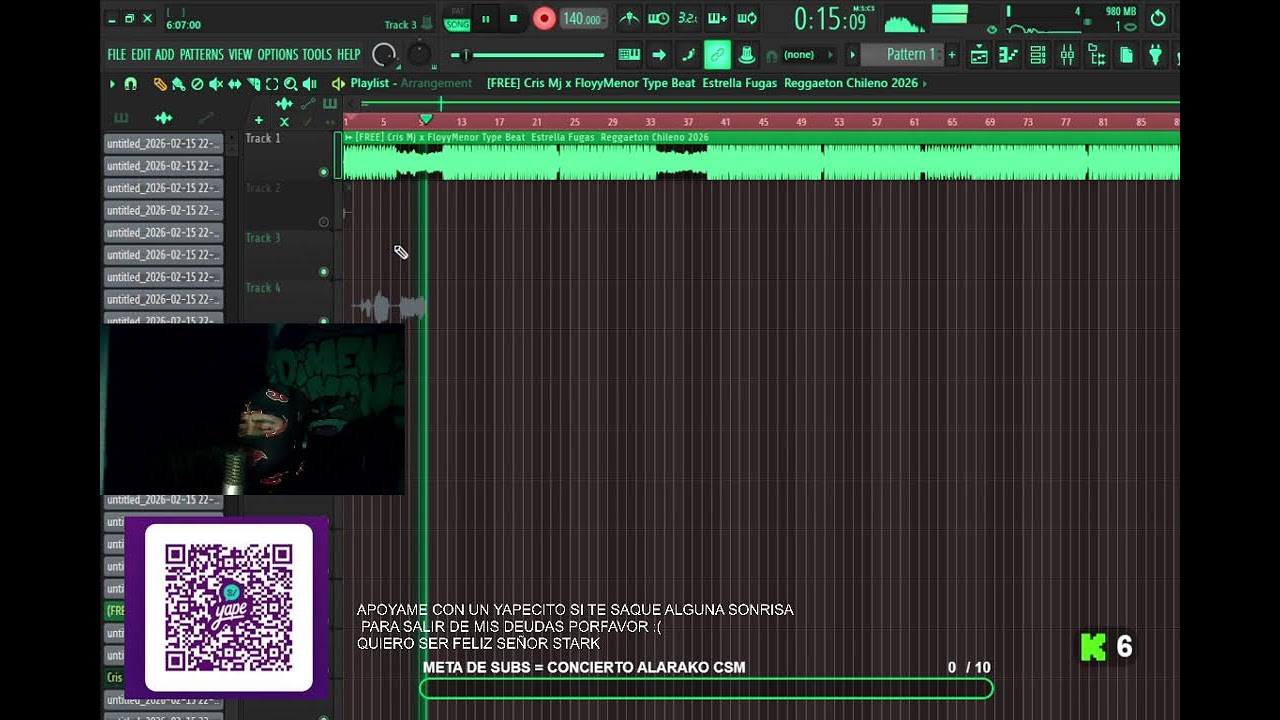
Task: Toggle pattern clips filter in picker panel
Action: [122, 117]
